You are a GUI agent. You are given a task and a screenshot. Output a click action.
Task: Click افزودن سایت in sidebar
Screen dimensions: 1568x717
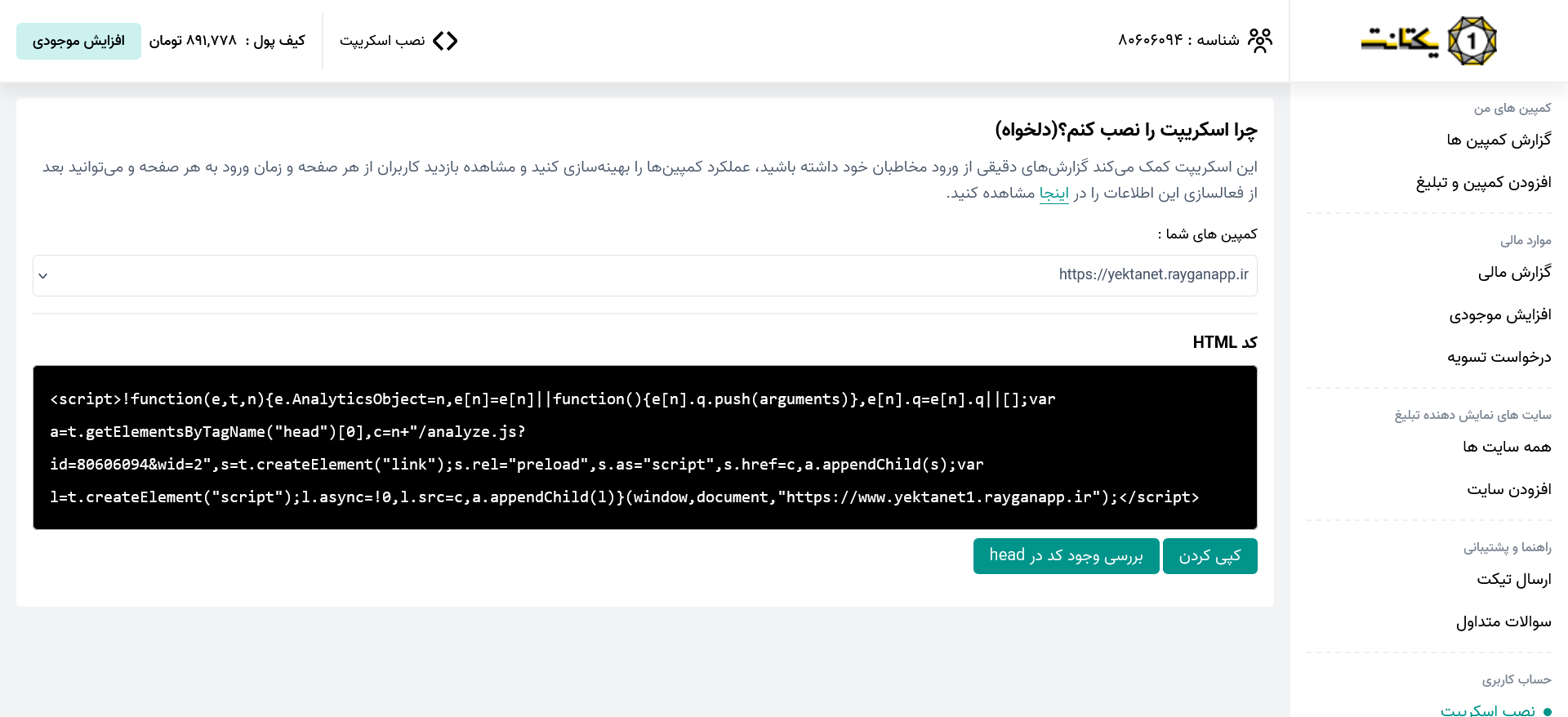tap(1508, 489)
